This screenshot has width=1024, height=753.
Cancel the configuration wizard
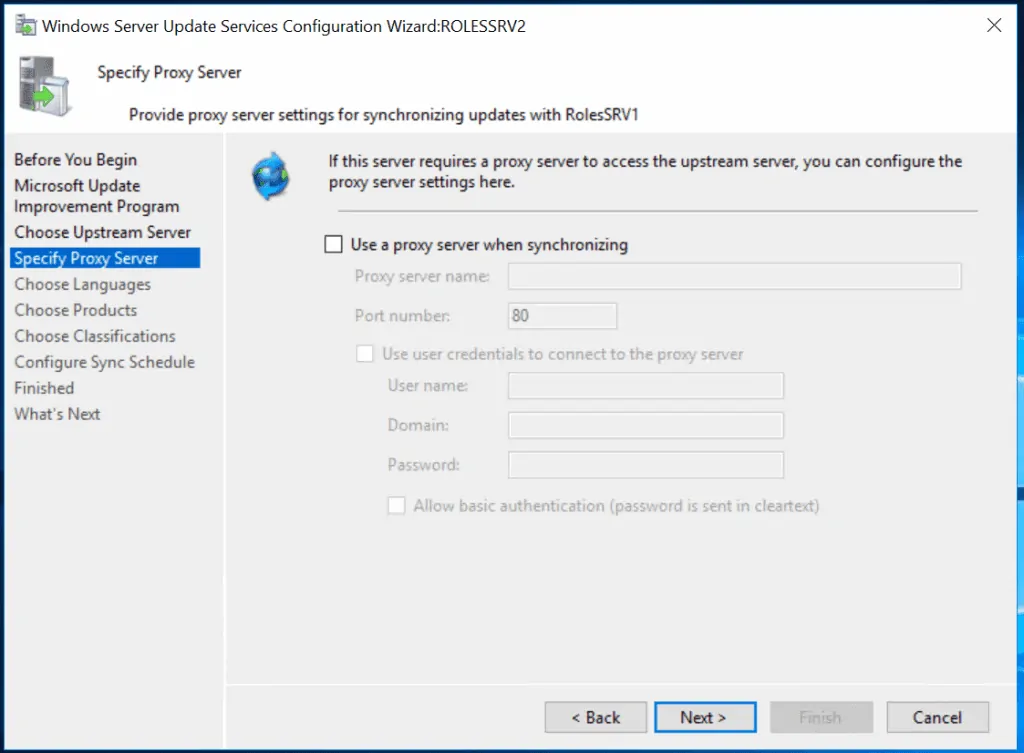coord(936,717)
